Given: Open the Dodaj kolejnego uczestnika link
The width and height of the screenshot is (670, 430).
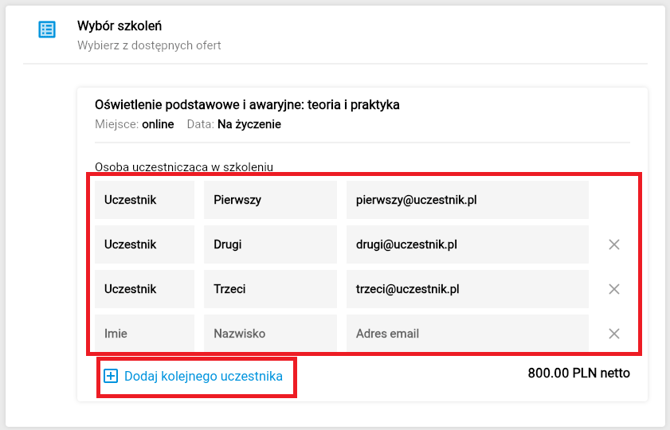Looking at the screenshot, I should 202,377.
